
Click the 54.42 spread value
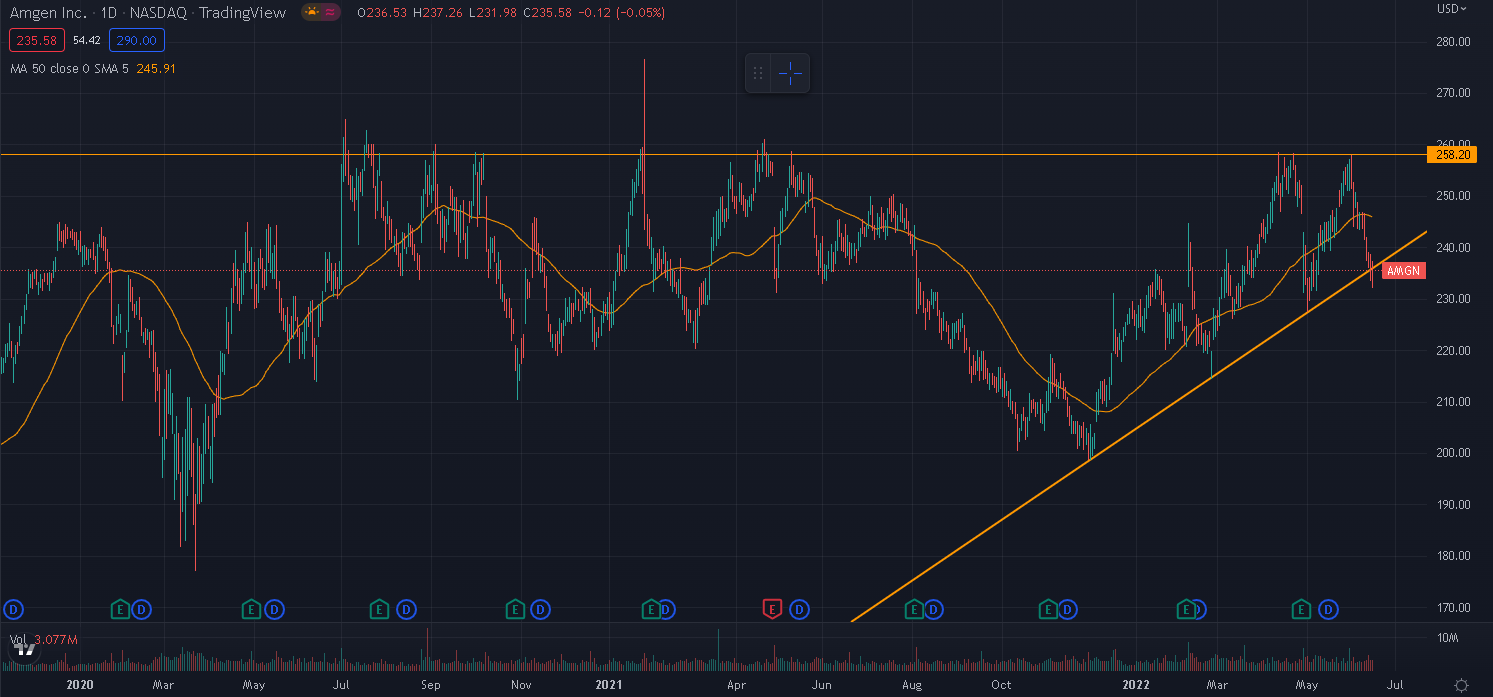coord(87,40)
